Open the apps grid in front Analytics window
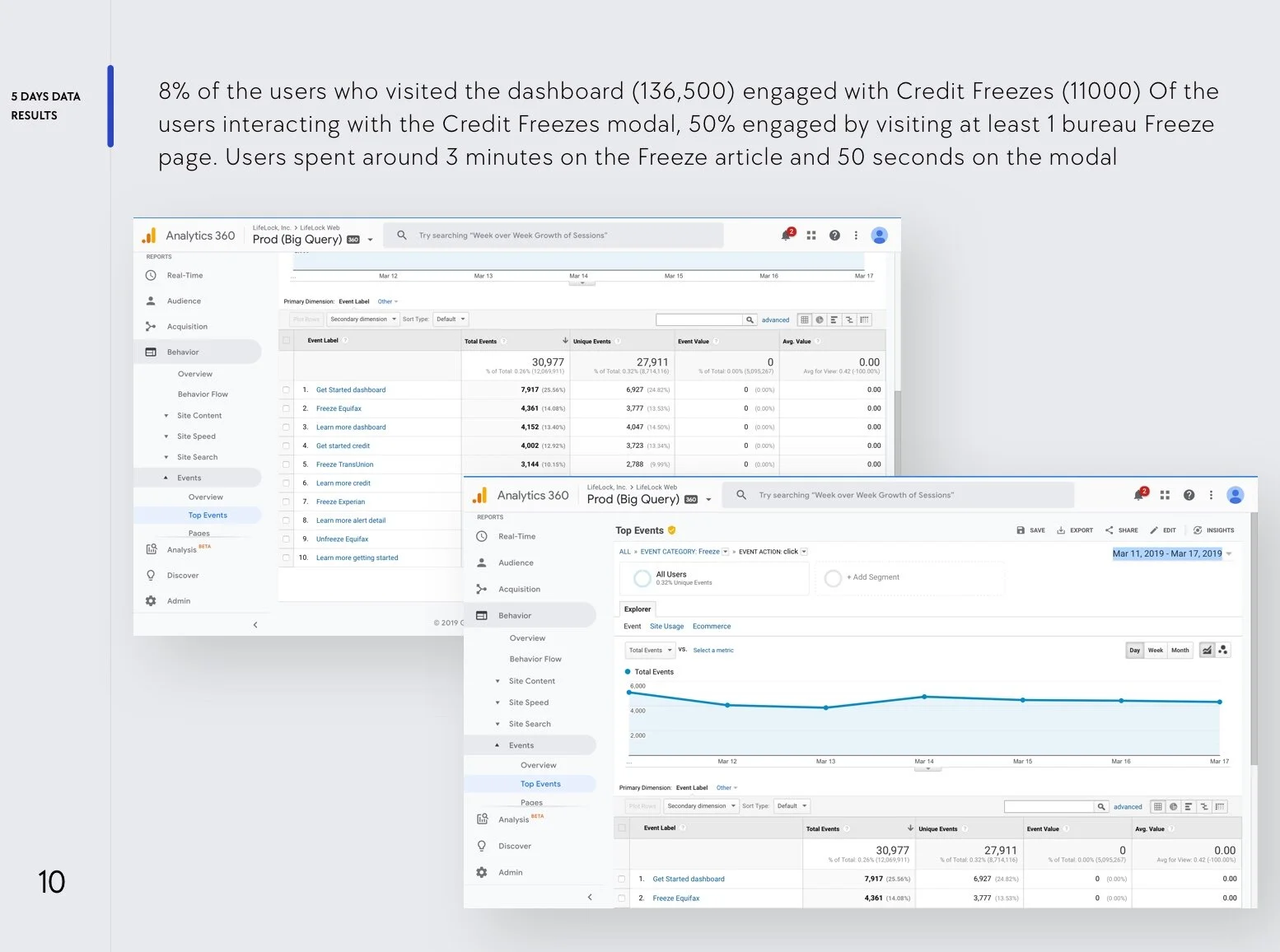Viewport: 1280px width, 952px height. click(1165, 495)
